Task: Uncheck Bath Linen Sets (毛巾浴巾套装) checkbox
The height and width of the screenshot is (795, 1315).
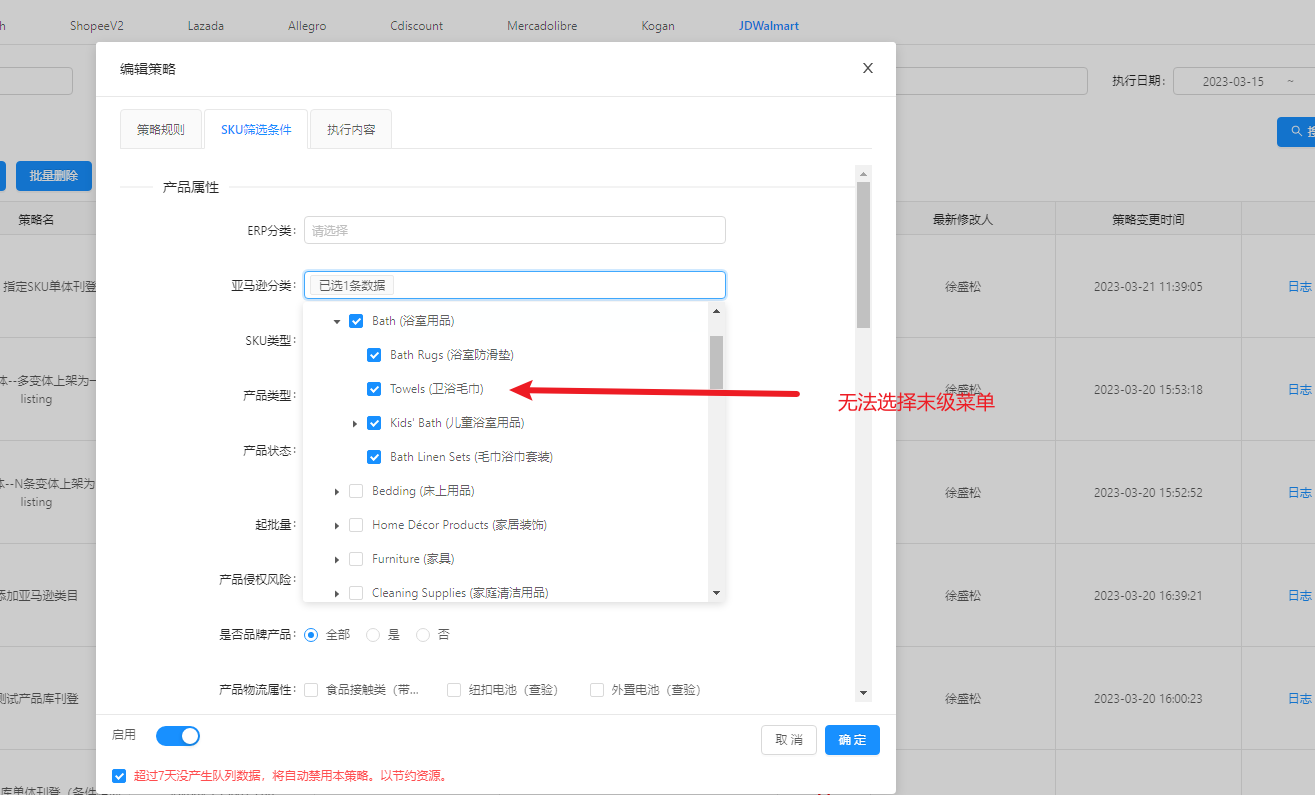Action: (374, 457)
